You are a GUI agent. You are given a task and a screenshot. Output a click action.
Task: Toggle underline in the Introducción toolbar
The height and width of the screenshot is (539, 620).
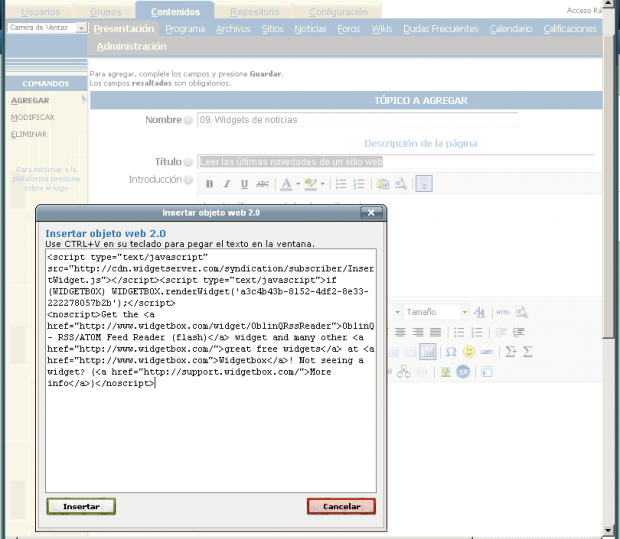[244, 184]
